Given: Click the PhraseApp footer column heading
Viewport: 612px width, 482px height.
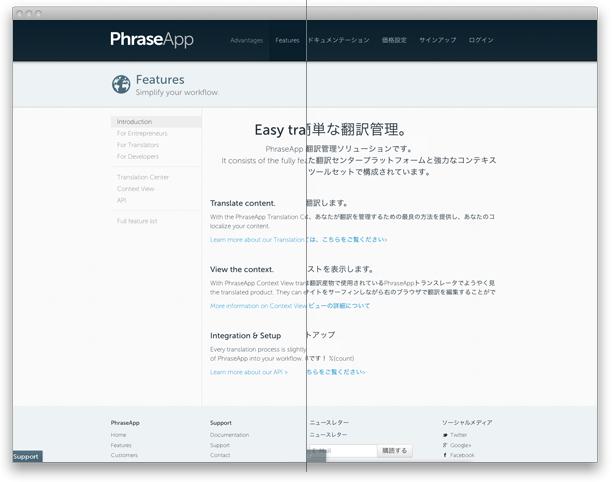Looking at the screenshot, I should pyautogui.click(x=125, y=423).
